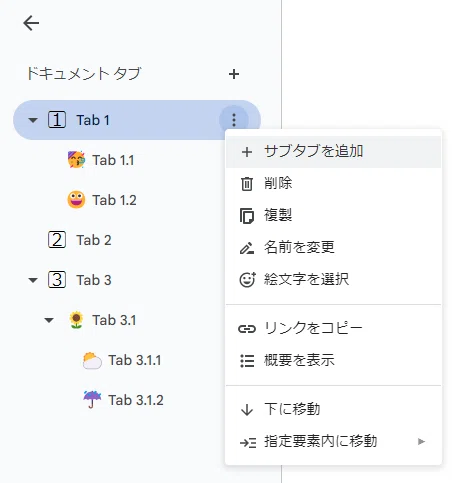Collapse the Tab 3 tree
Image resolution: width=472 pixels, height=483 pixels.
[33, 280]
